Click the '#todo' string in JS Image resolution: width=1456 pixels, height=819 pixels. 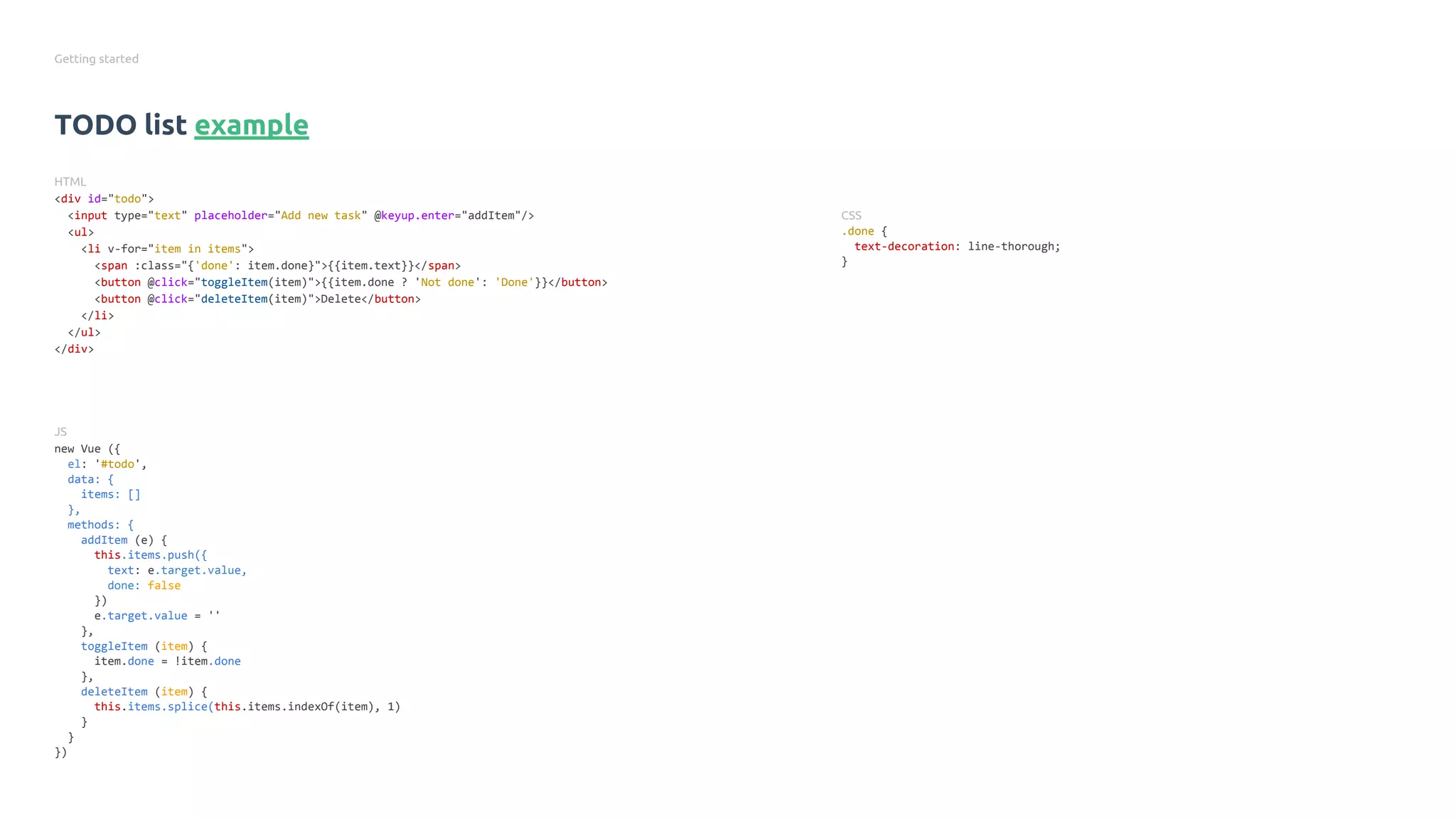coord(117,464)
